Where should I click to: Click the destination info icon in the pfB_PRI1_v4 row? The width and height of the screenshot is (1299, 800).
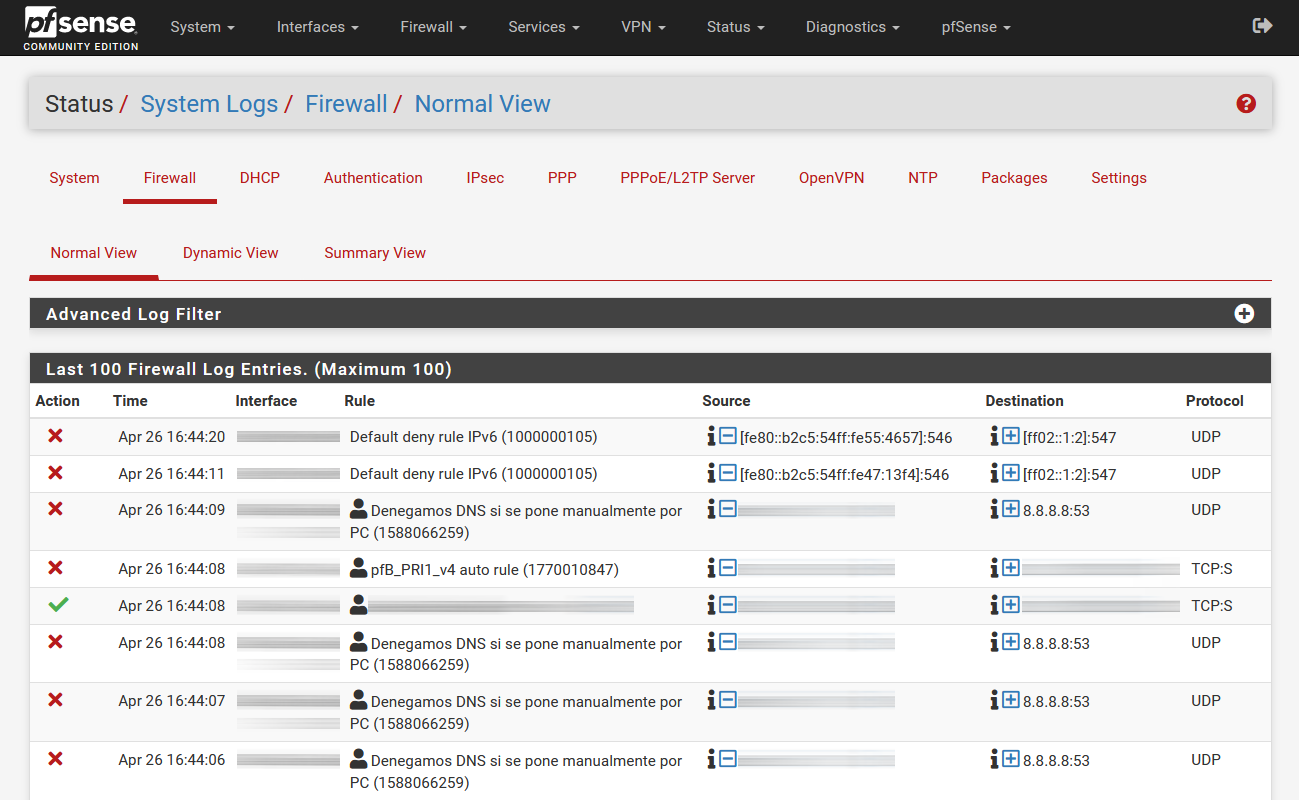point(994,568)
